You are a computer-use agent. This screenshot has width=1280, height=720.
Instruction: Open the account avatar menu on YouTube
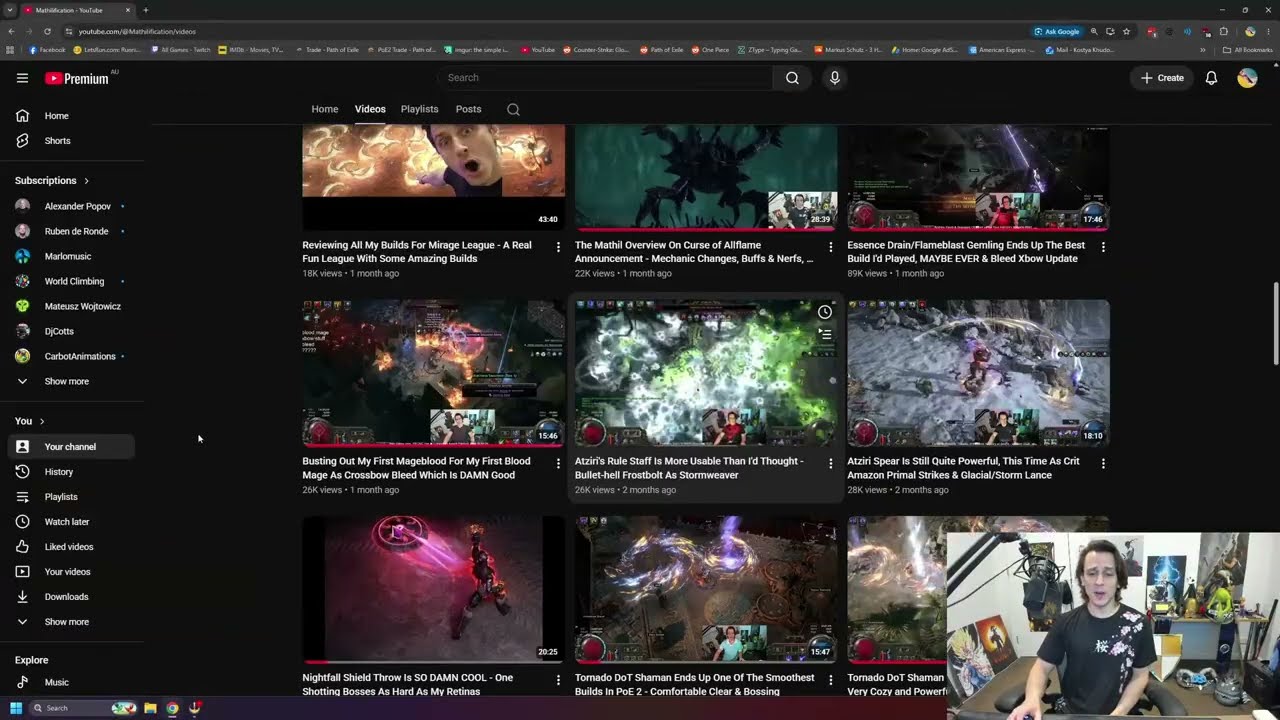coord(1247,78)
